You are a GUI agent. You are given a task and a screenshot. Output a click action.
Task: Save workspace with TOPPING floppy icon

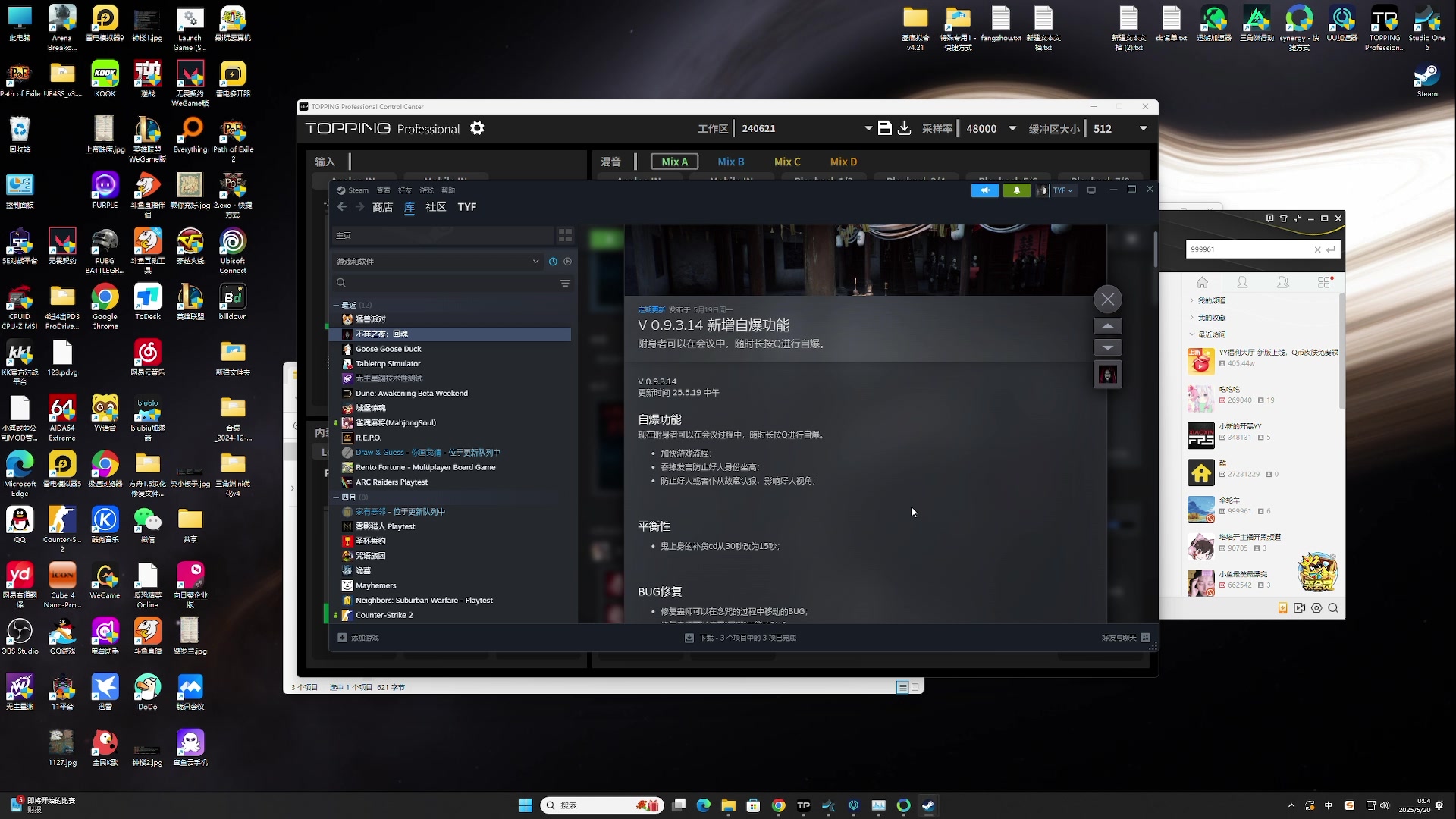click(884, 128)
